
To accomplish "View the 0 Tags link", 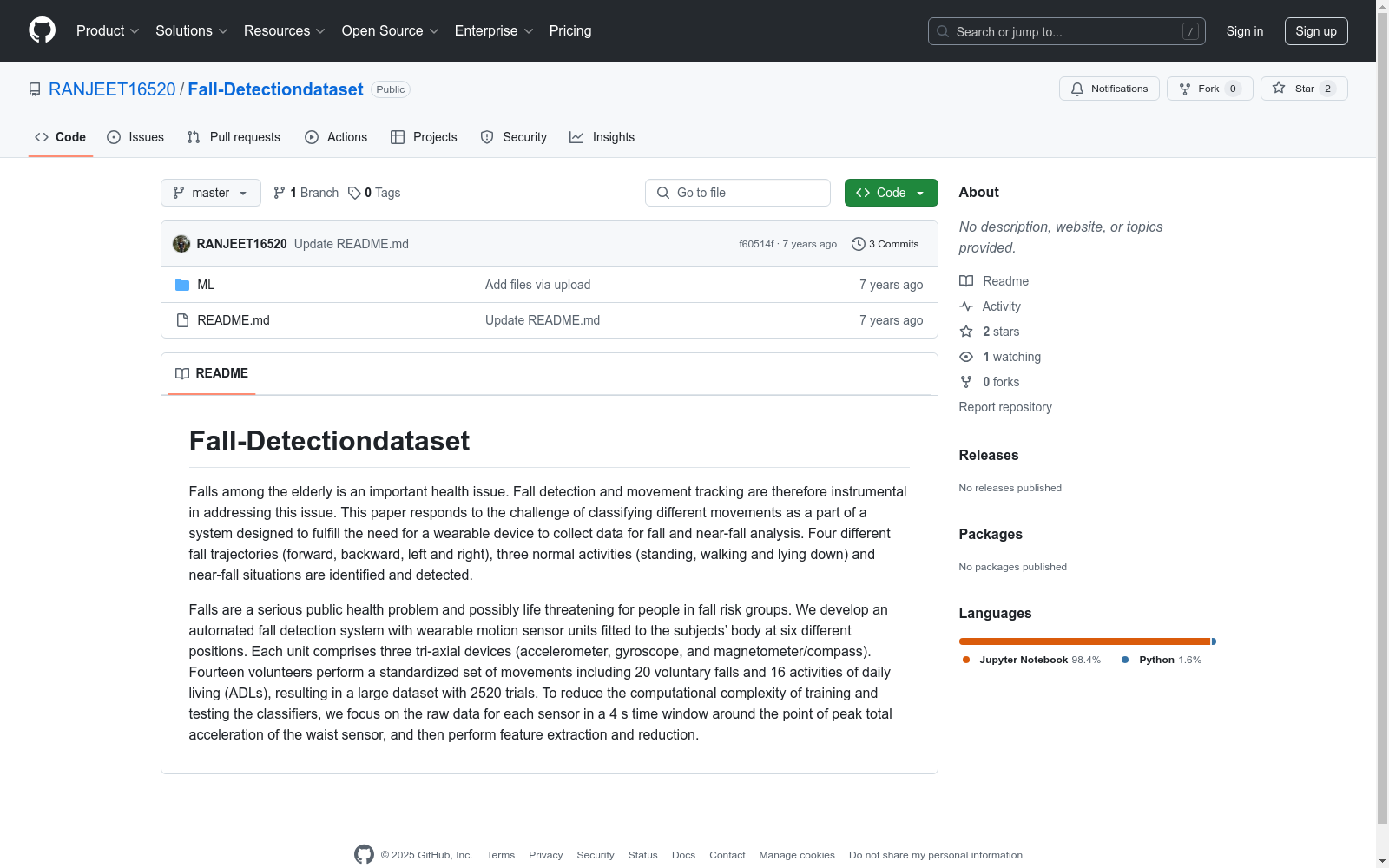I will pos(374,193).
